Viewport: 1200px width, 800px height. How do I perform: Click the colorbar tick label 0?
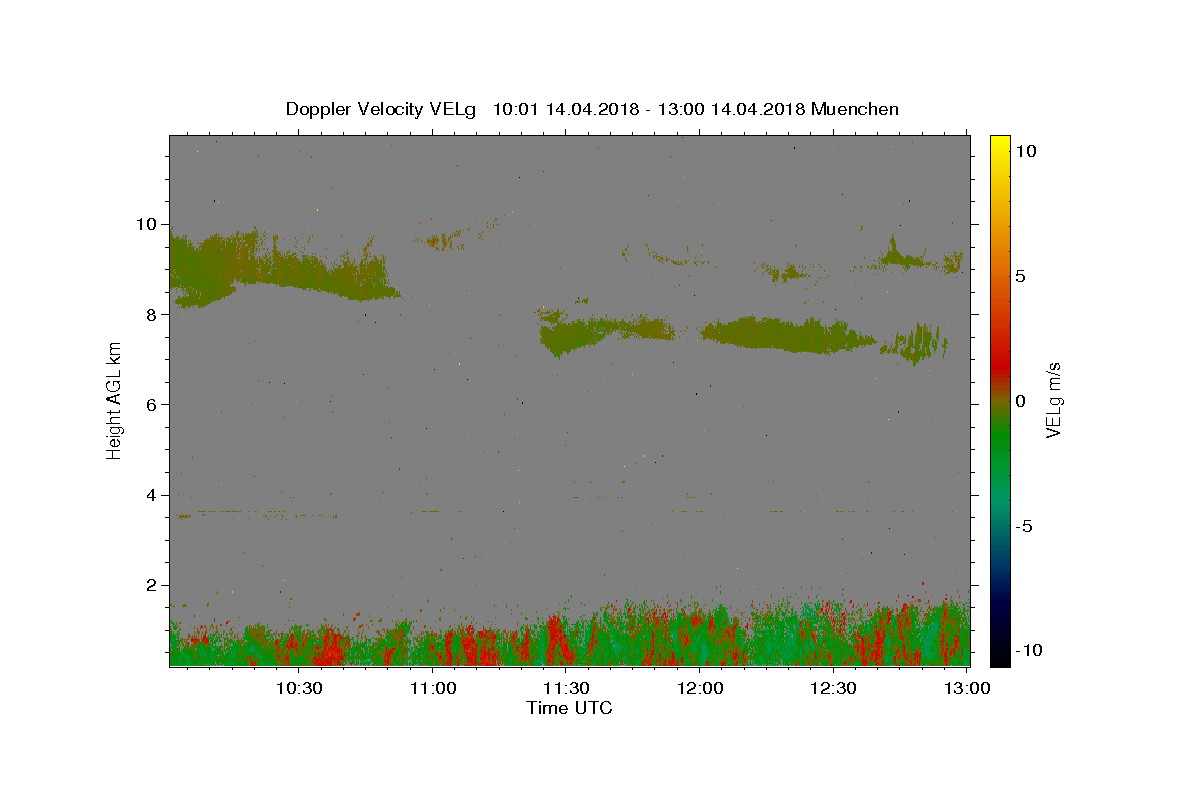(1020, 401)
